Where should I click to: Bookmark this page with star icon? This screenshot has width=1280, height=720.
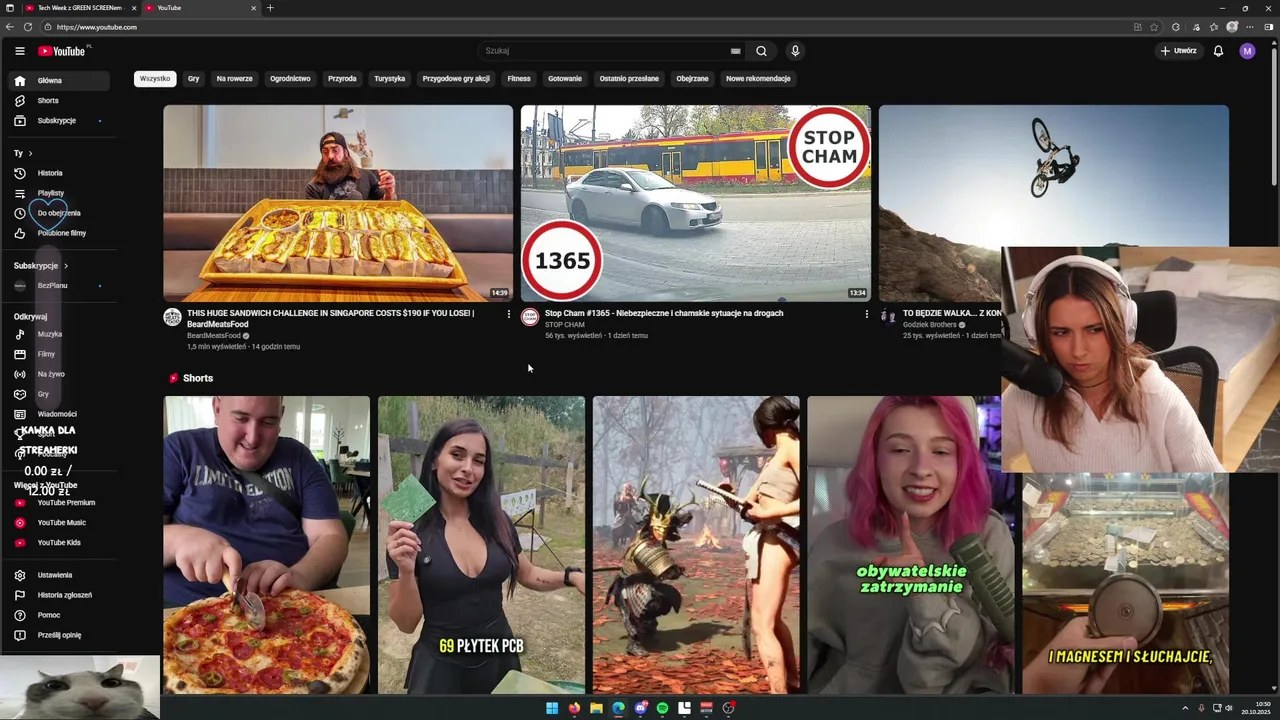click(x=1154, y=27)
